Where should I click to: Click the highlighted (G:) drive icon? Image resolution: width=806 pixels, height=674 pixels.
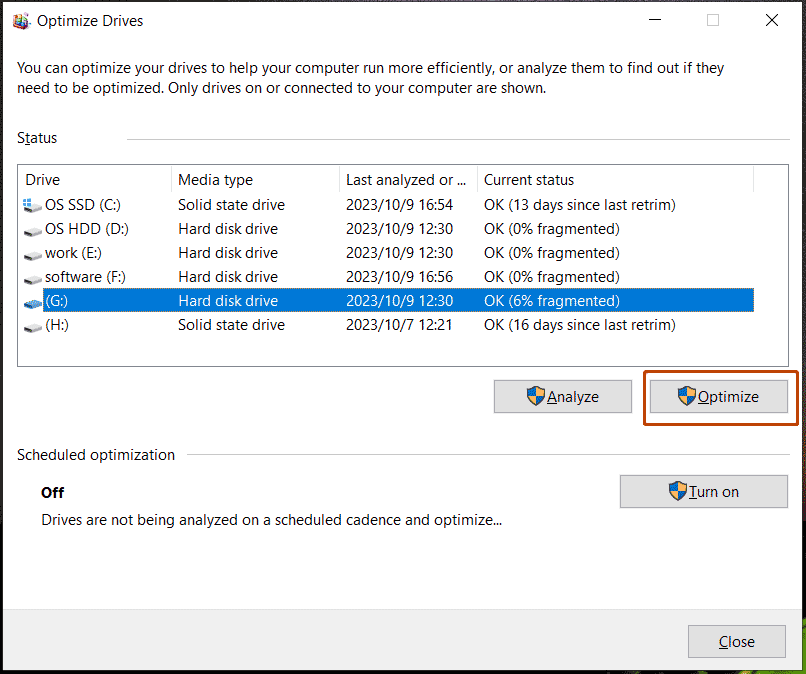tap(32, 303)
